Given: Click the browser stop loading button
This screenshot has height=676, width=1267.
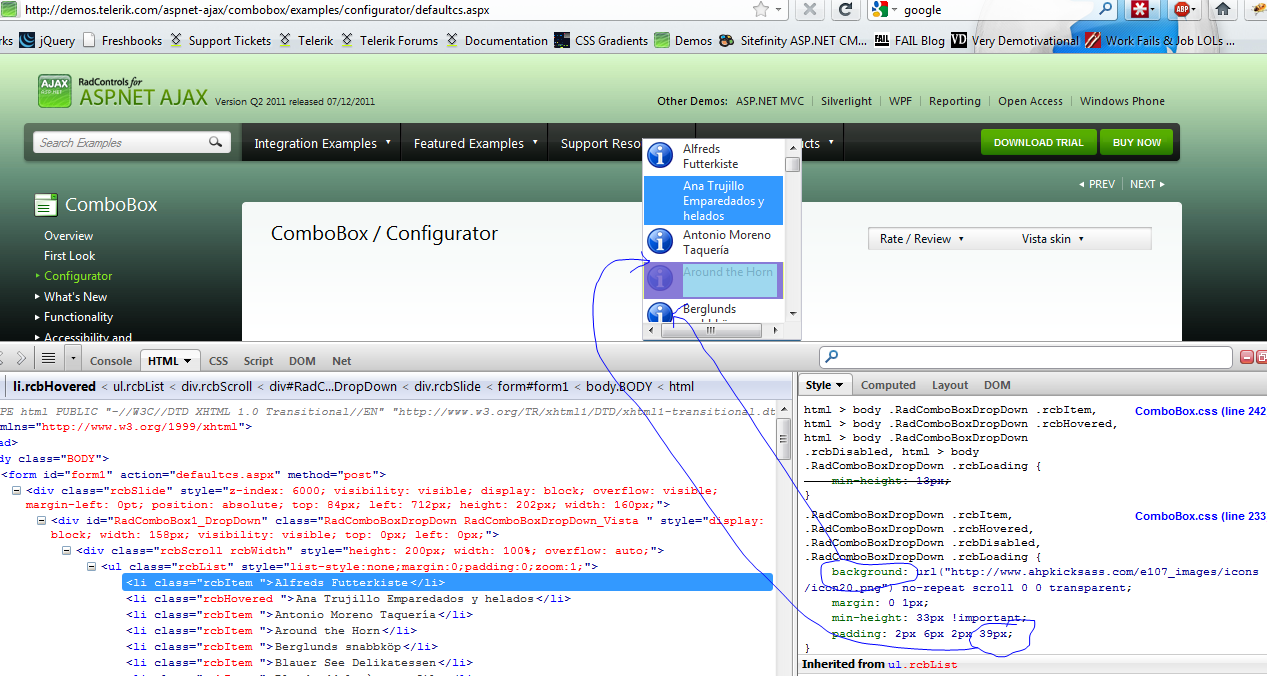Looking at the screenshot, I should (x=811, y=9).
